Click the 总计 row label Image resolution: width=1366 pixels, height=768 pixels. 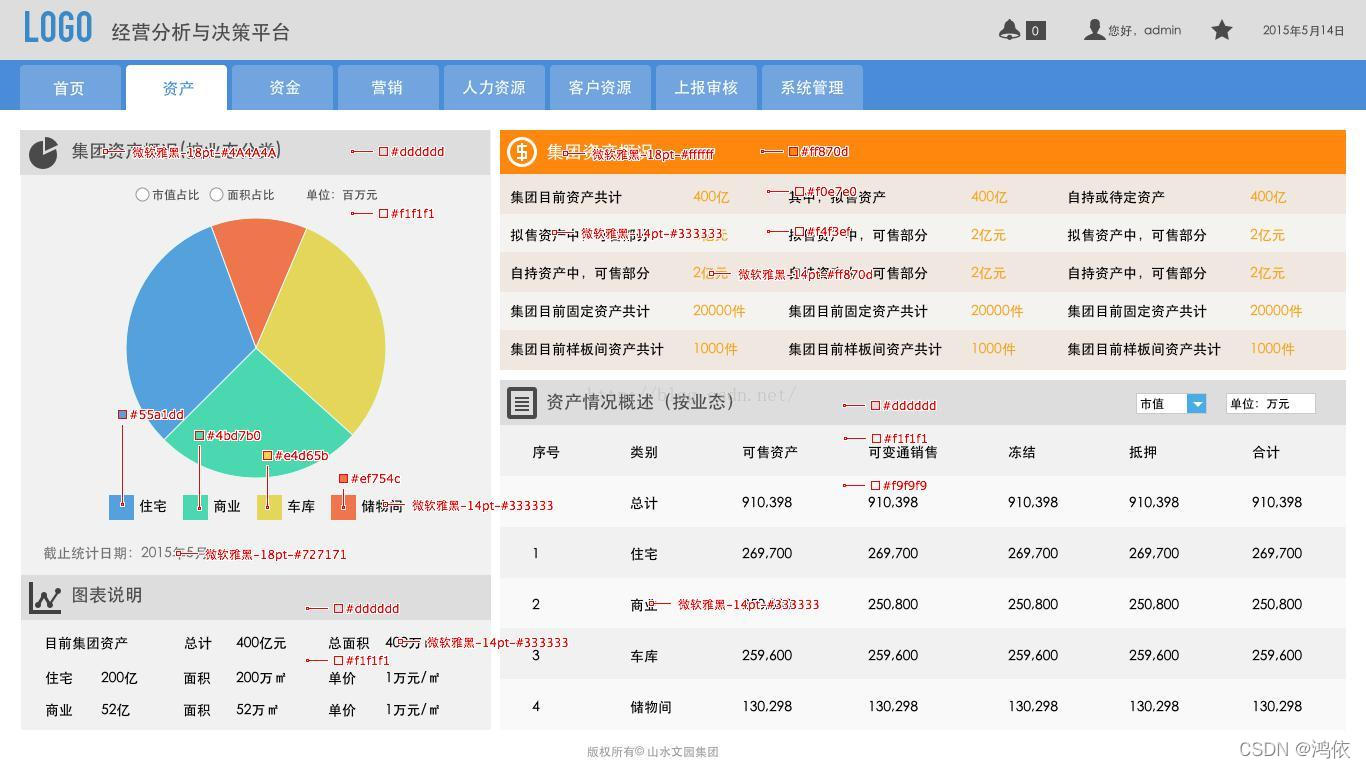pyautogui.click(x=644, y=503)
